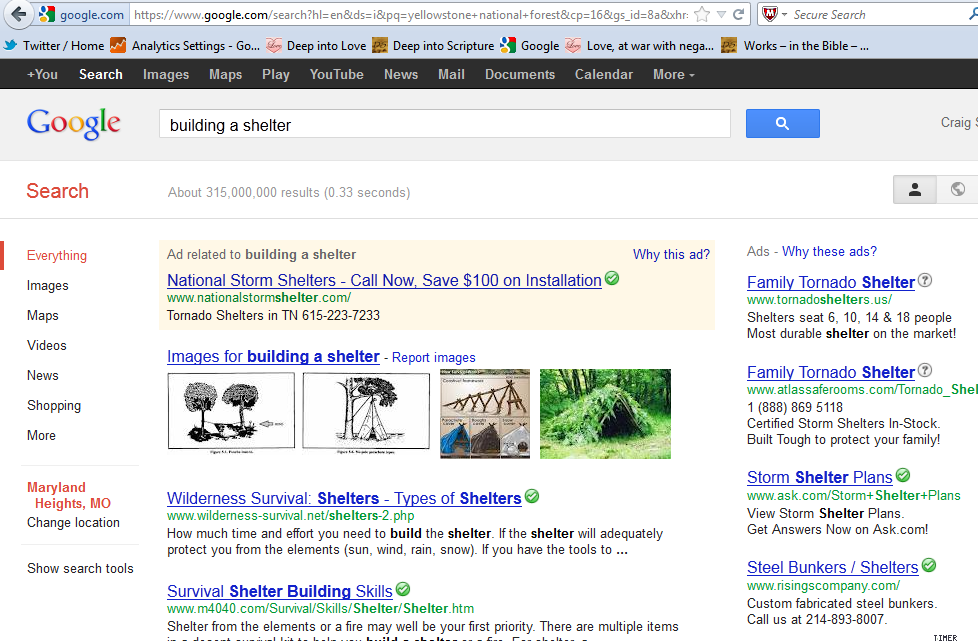Click into the browser address bar URL

click(412, 14)
